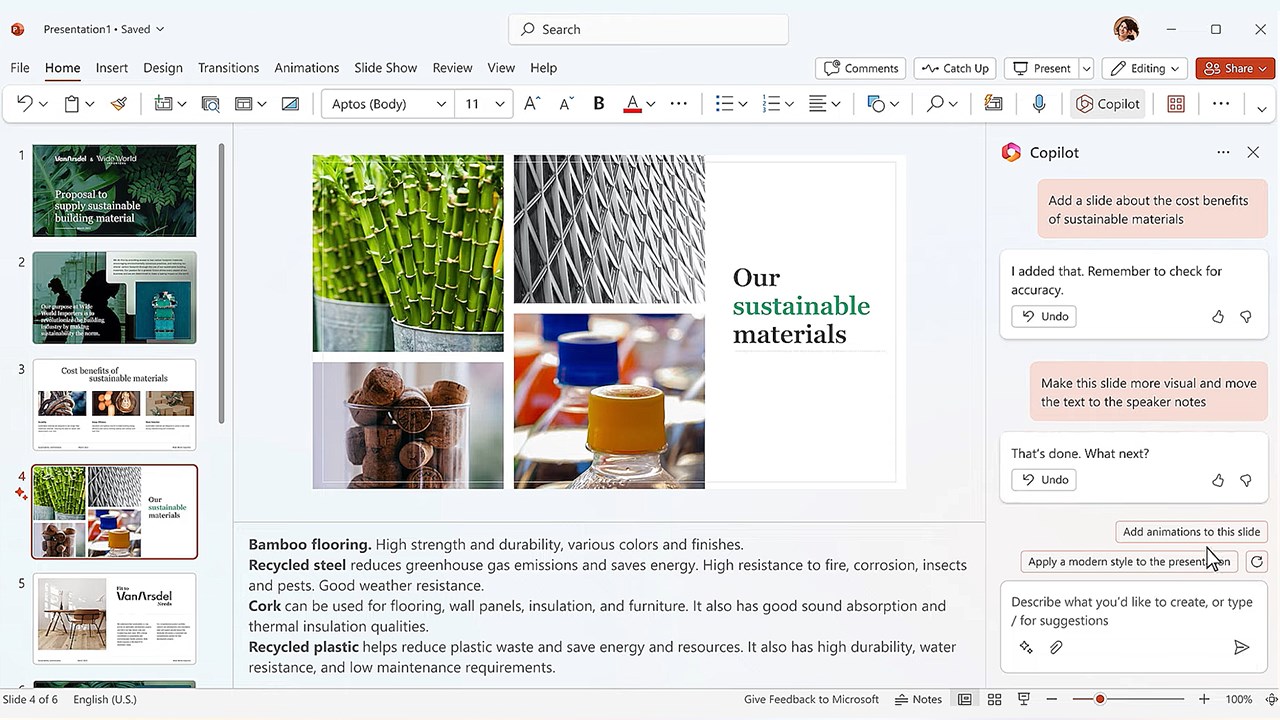This screenshot has height=720, width=1280.
Task: Expand the ribbon display options chevron
Action: tap(1262, 108)
